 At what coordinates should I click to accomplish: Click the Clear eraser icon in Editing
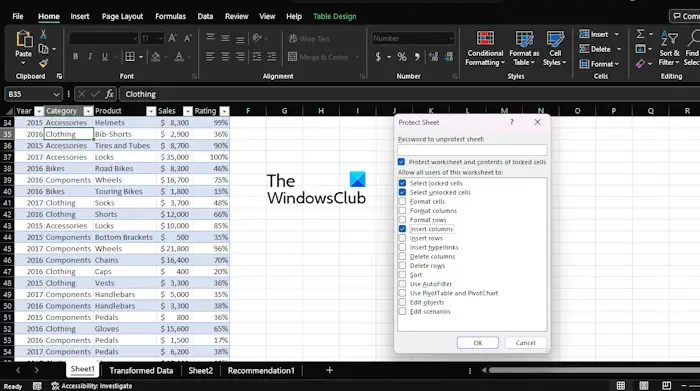640,64
